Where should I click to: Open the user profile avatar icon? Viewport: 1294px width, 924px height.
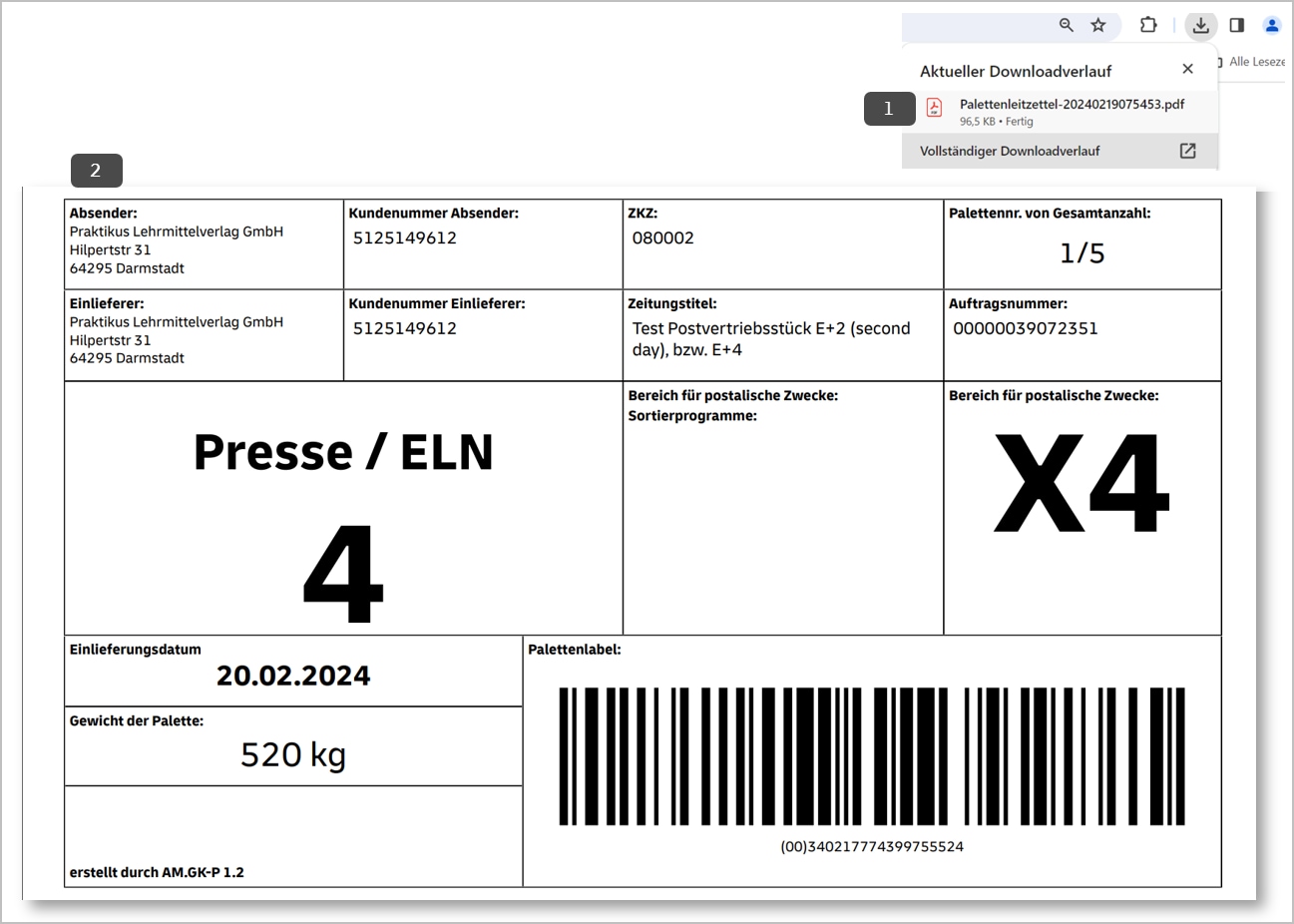coord(1272,25)
